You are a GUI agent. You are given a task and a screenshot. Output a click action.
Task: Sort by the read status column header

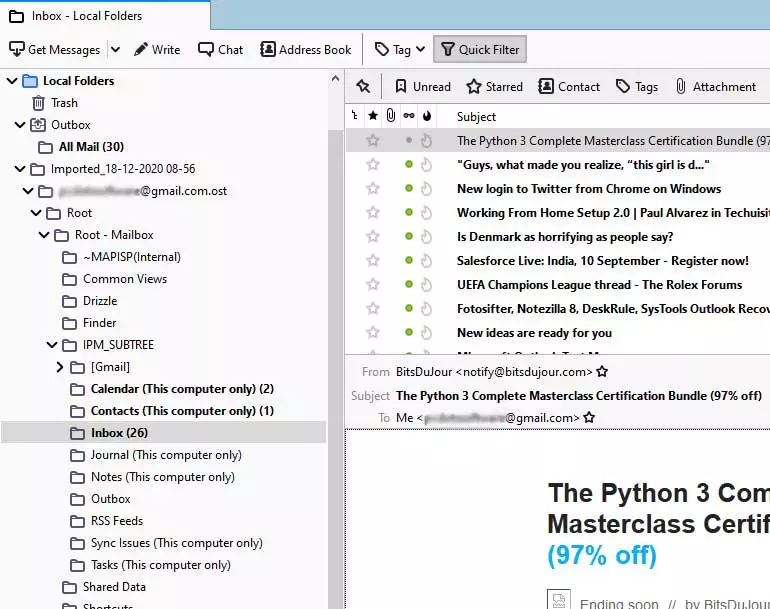(x=409, y=116)
